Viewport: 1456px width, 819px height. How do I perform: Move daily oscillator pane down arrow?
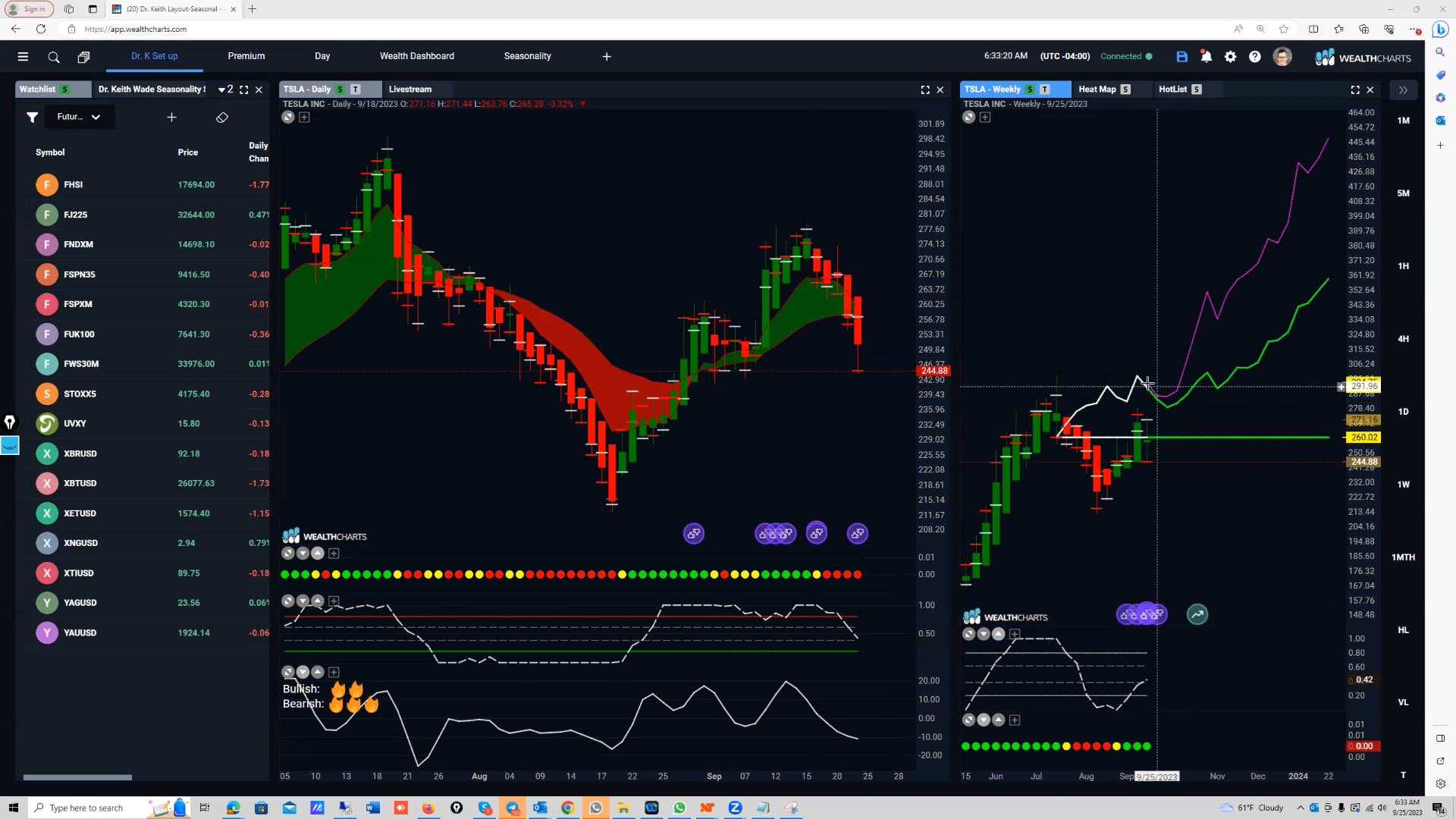click(303, 601)
